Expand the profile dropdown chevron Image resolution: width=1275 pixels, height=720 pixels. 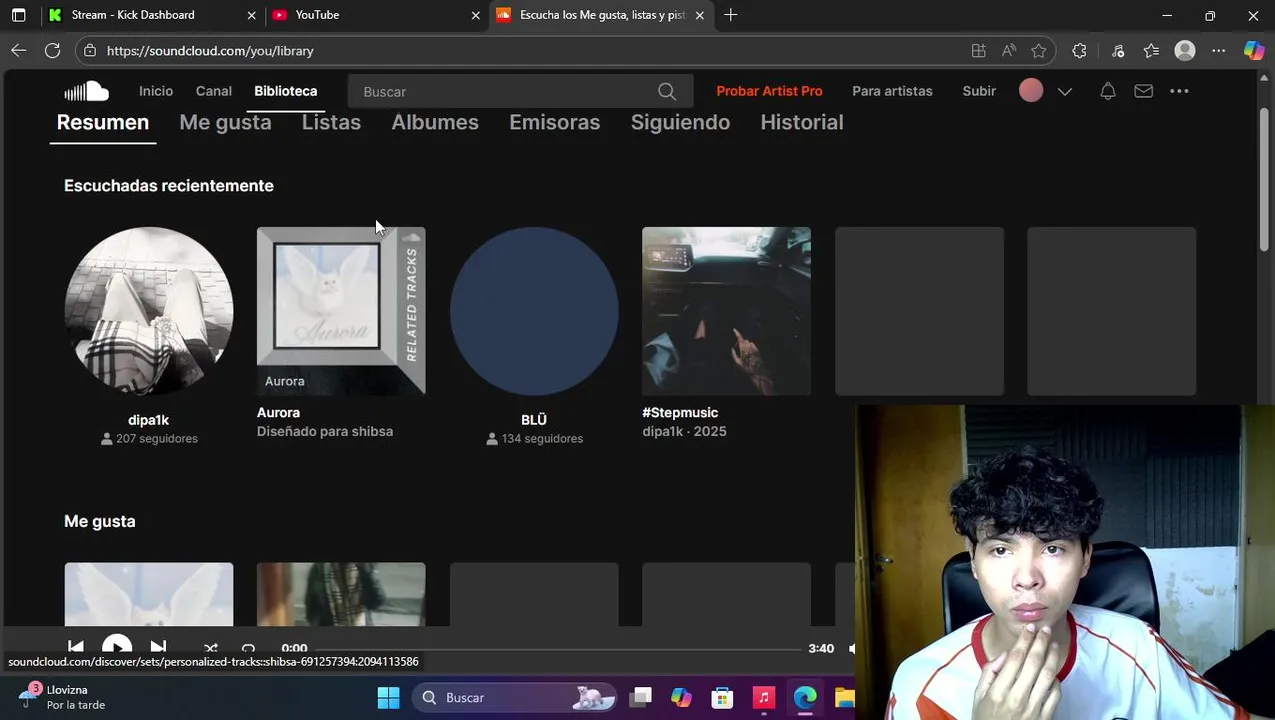(x=1065, y=91)
